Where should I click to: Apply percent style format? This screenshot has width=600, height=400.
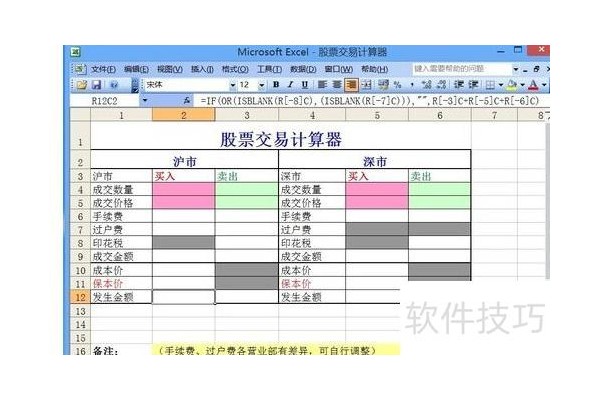point(398,85)
